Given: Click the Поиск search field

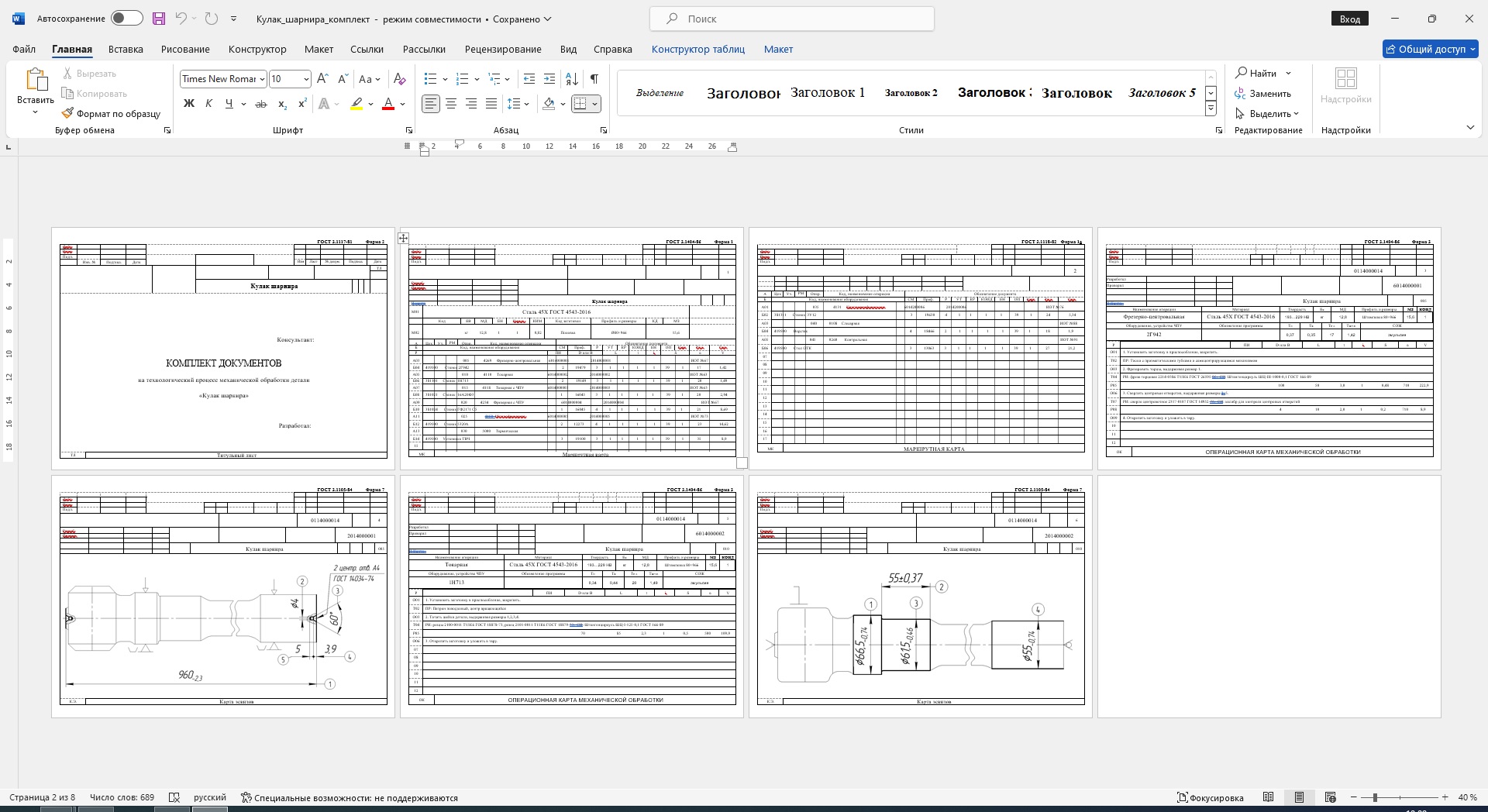Looking at the screenshot, I should pos(791,19).
